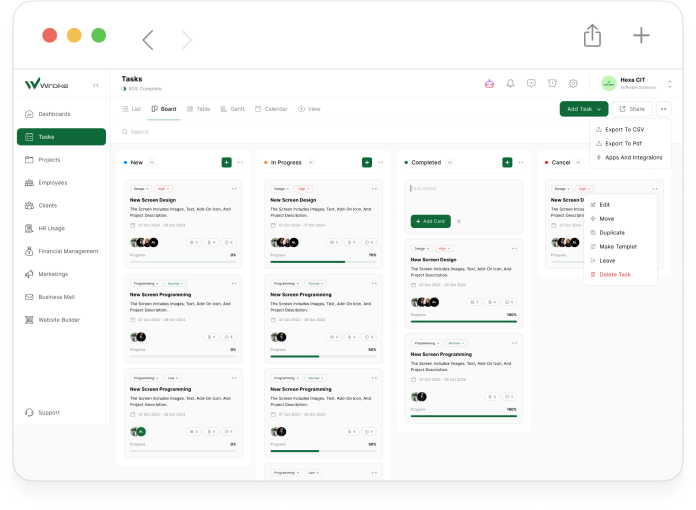Open Employees in sidebar
The height and width of the screenshot is (510, 696).
[x=61, y=182]
